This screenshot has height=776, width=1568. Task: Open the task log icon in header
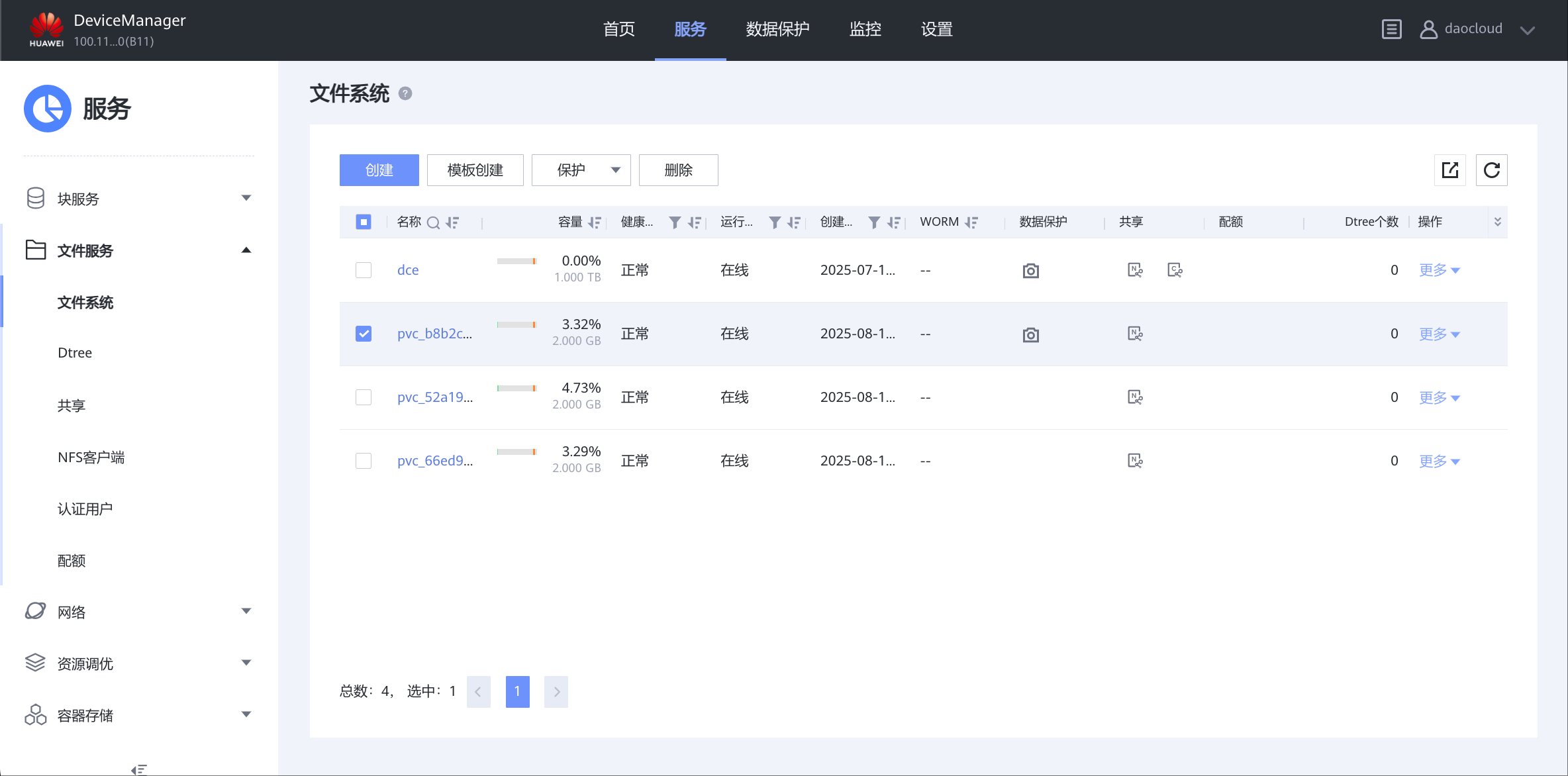click(1391, 29)
